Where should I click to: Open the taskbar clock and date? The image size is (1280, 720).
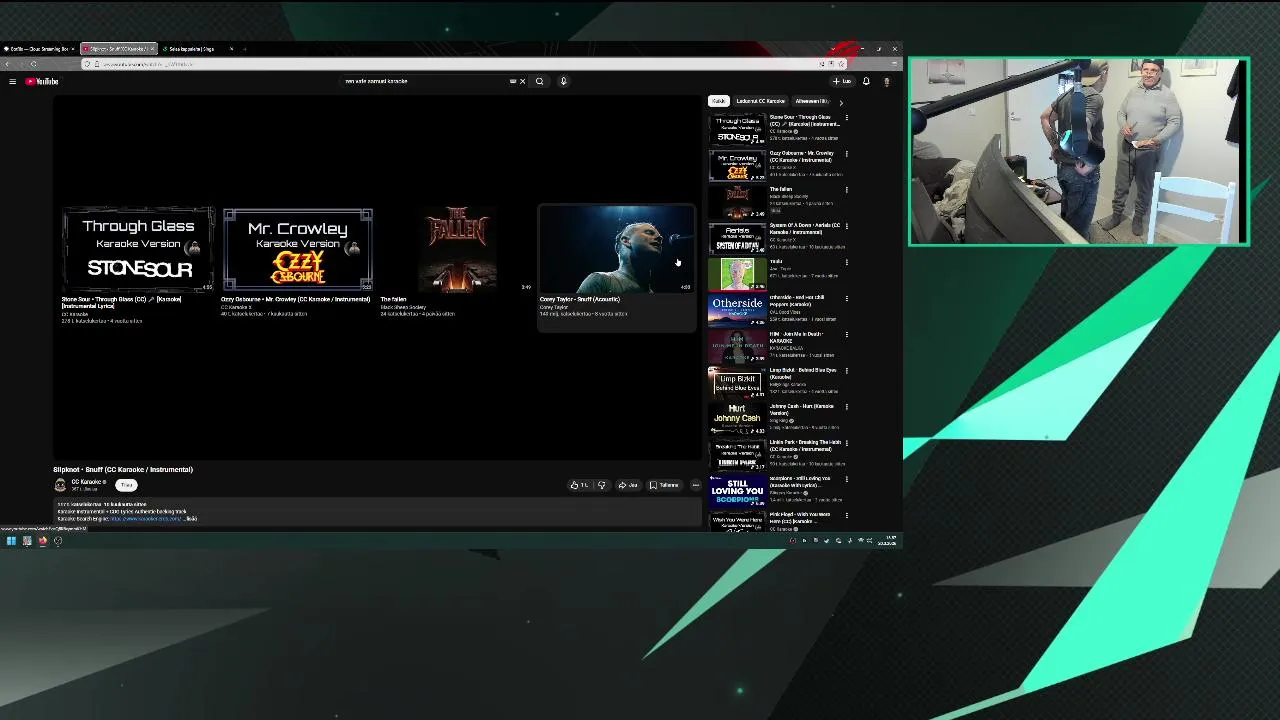pyautogui.click(x=888, y=541)
